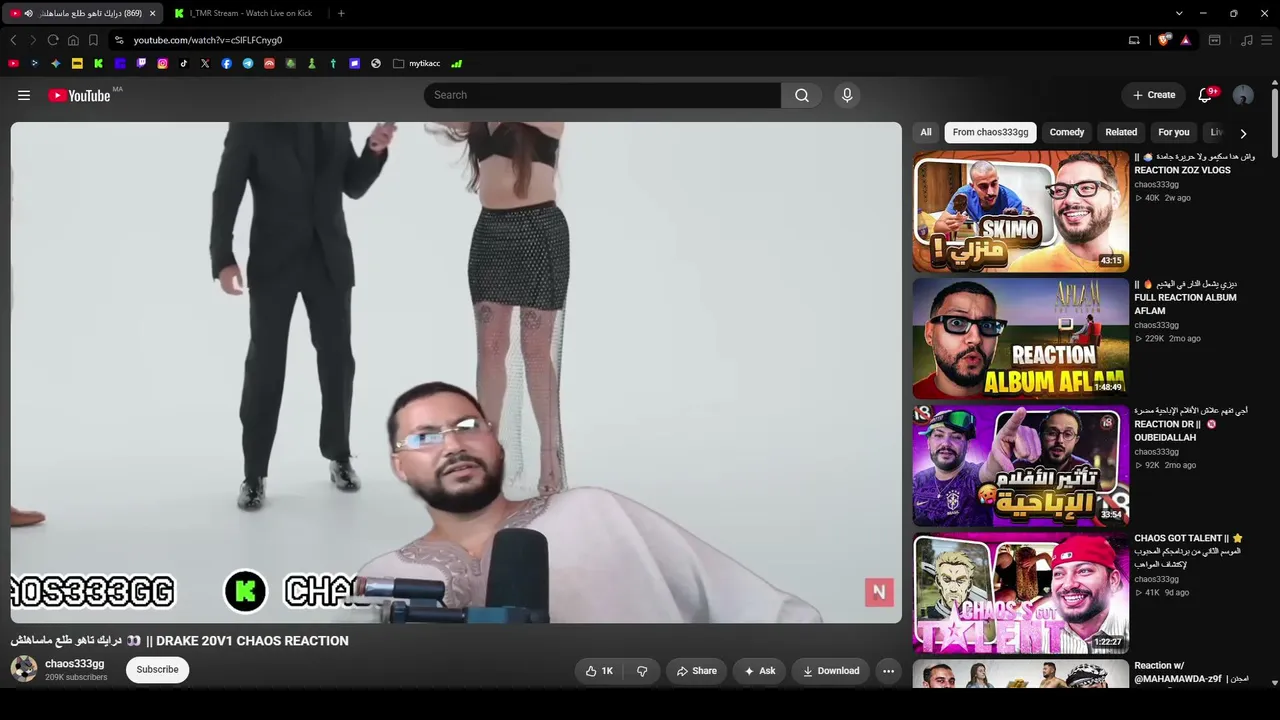Open the account avatar menu

pos(1243,95)
